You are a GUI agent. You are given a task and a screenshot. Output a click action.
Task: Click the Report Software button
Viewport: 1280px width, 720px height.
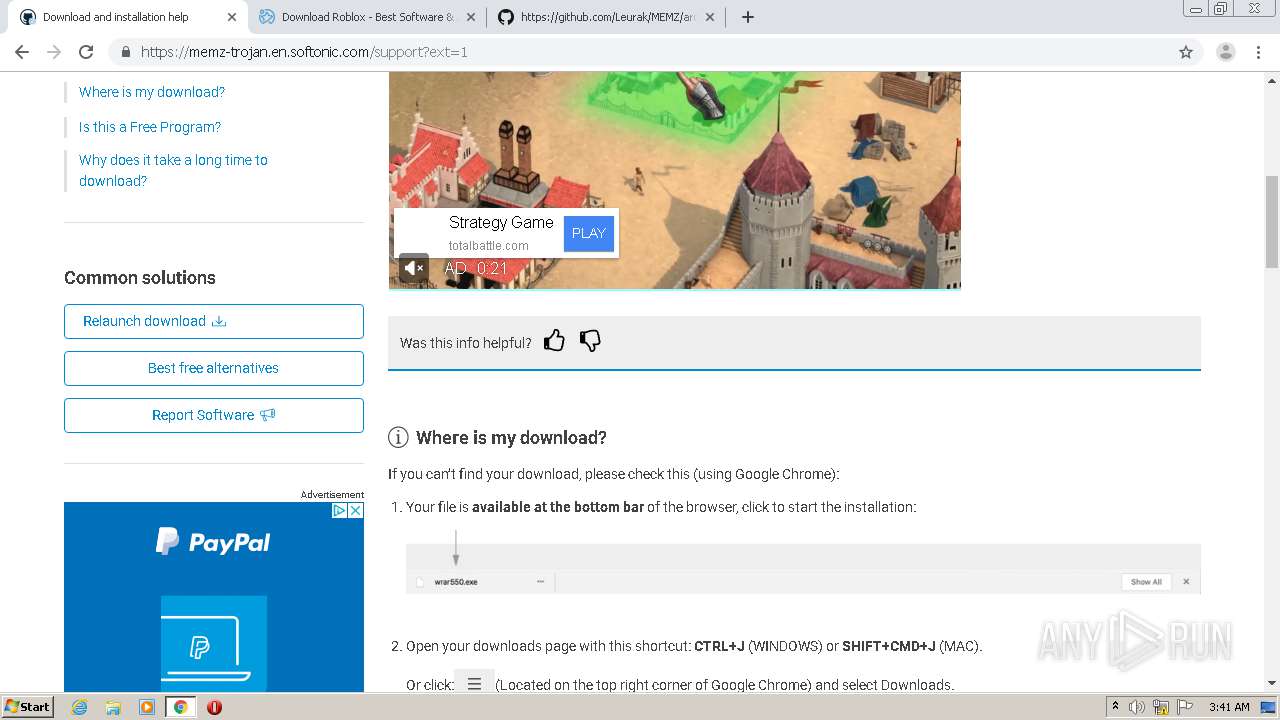[214, 415]
